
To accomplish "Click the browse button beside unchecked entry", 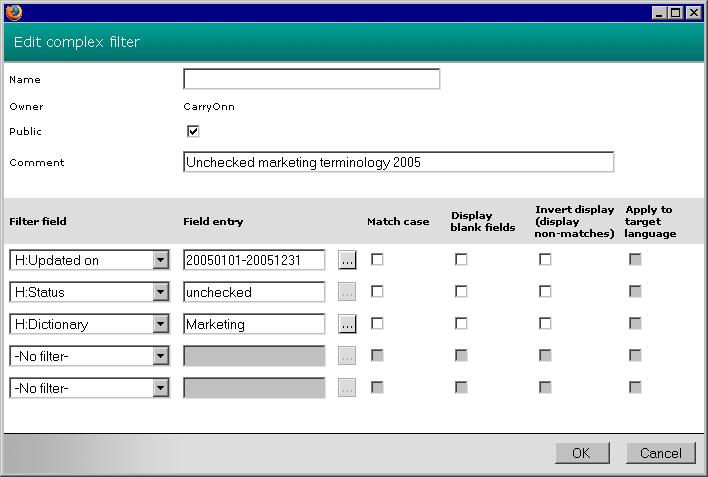I will pyautogui.click(x=347, y=292).
